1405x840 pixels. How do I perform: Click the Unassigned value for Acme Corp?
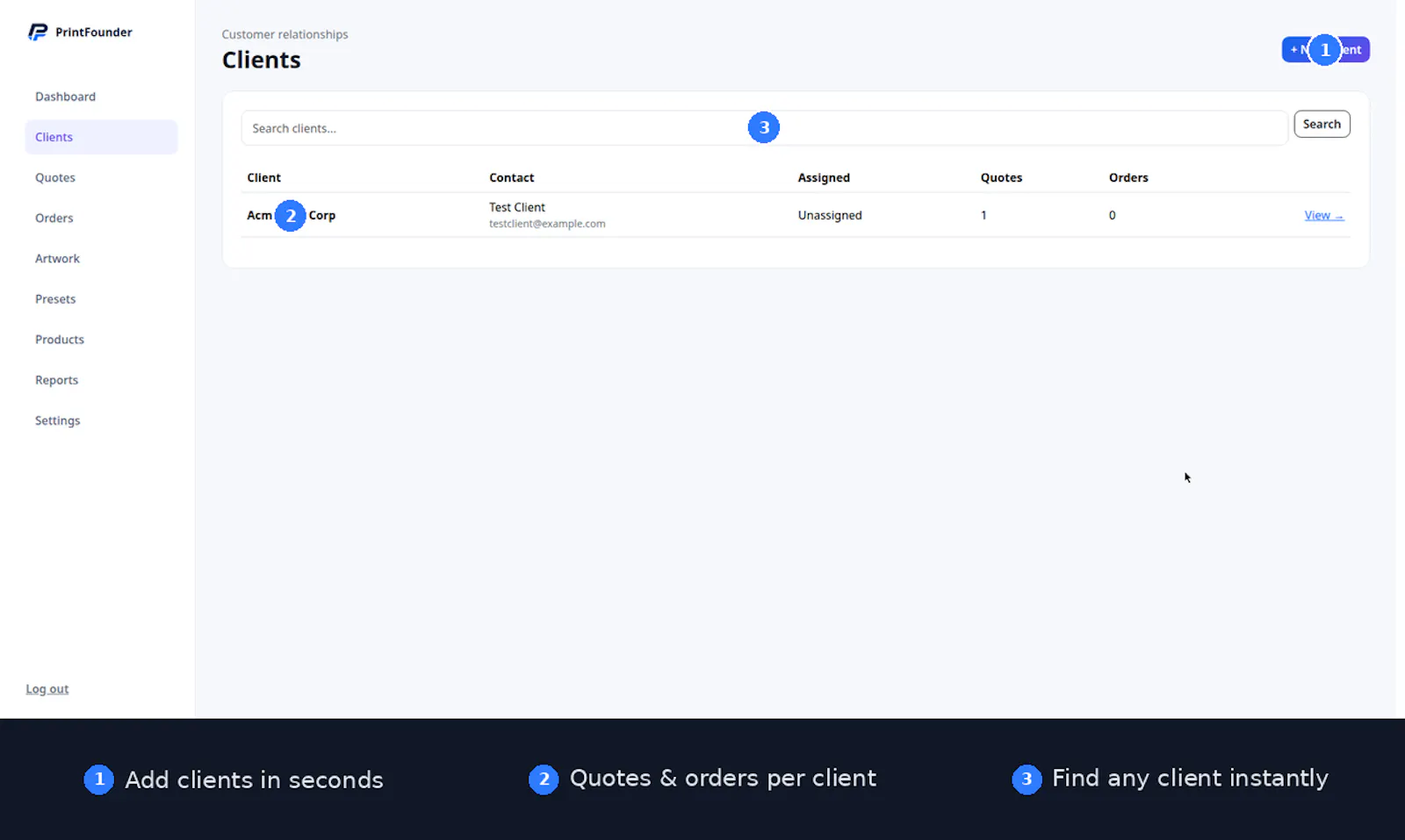coord(830,215)
